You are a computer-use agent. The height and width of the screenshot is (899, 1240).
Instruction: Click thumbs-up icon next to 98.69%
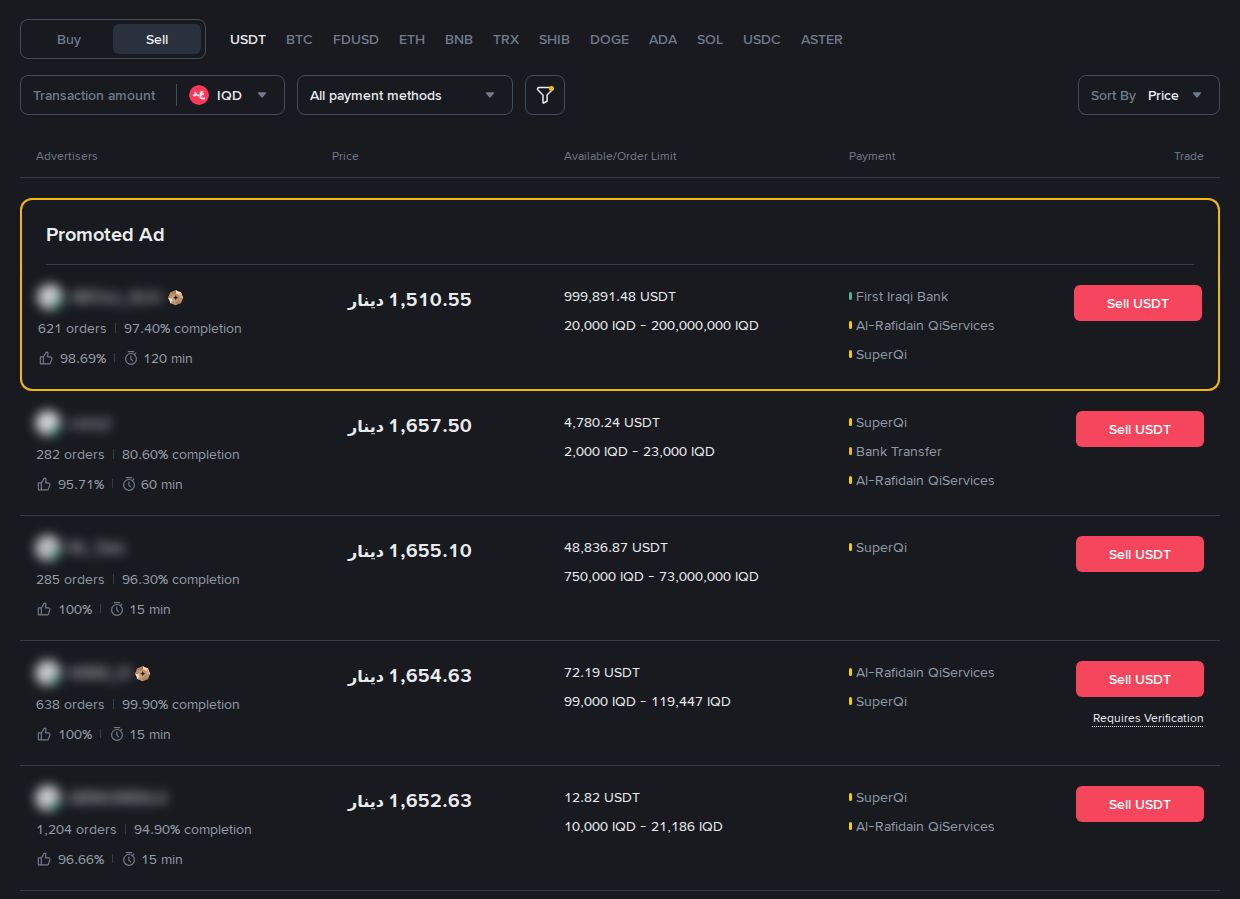tap(45, 358)
